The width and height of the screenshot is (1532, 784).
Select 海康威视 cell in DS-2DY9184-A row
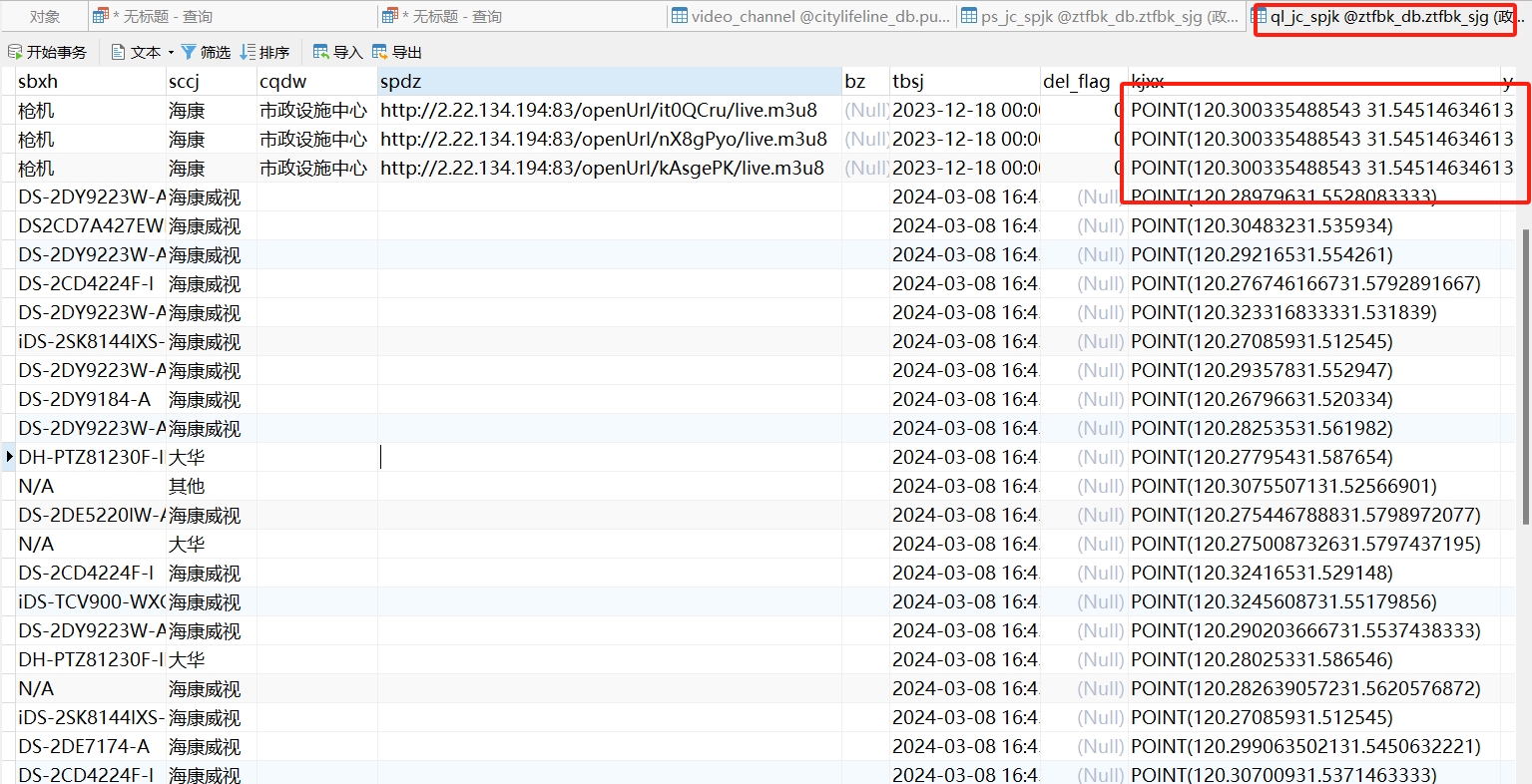click(212, 399)
